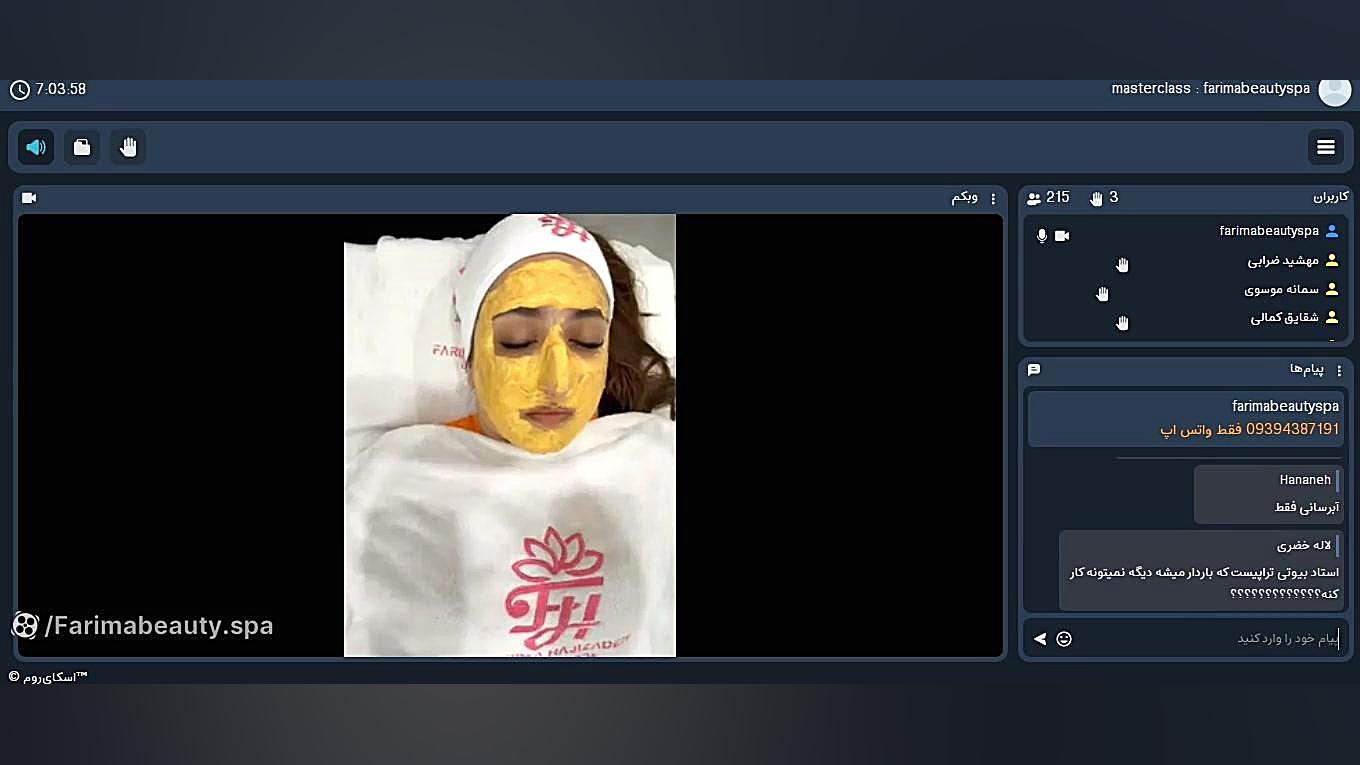Click the session timer 7.03.58
This screenshot has width=1360, height=765.
point(61,90)
